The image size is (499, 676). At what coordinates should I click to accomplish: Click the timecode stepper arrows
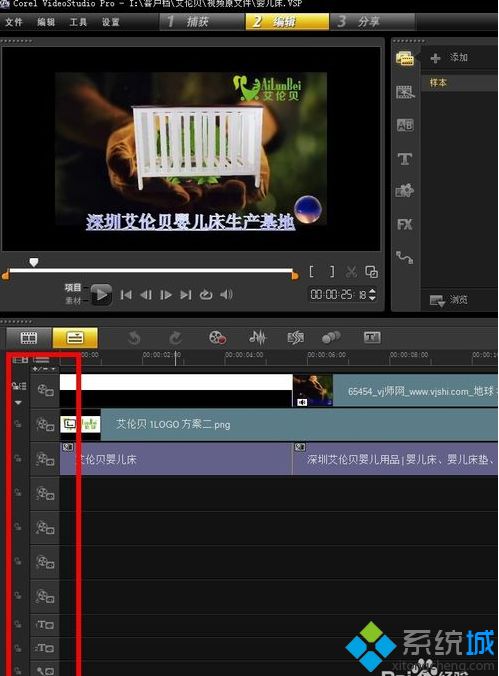pos(373,294)
